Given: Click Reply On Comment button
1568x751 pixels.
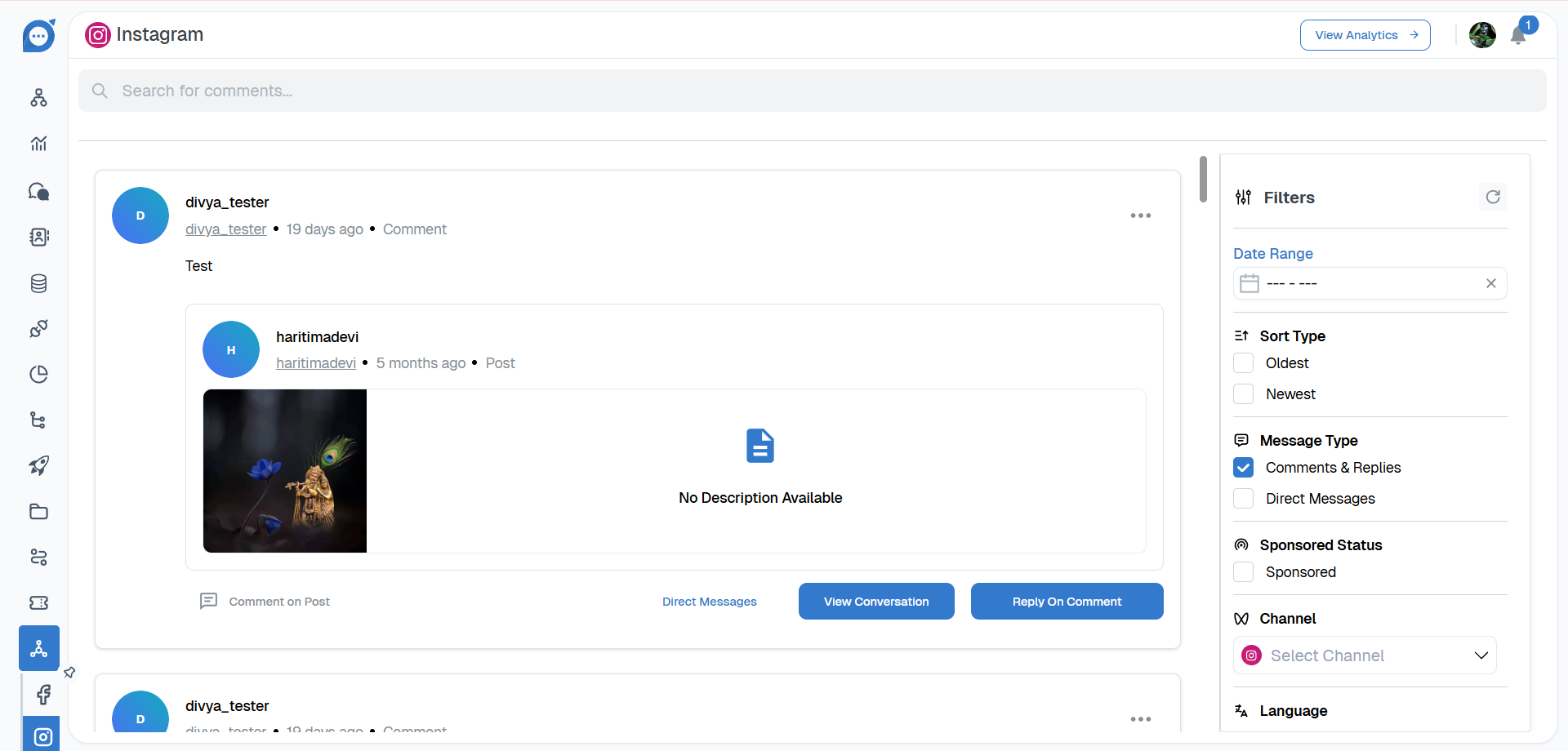Looking at the screenshot, I should (x=1067, y=602).
